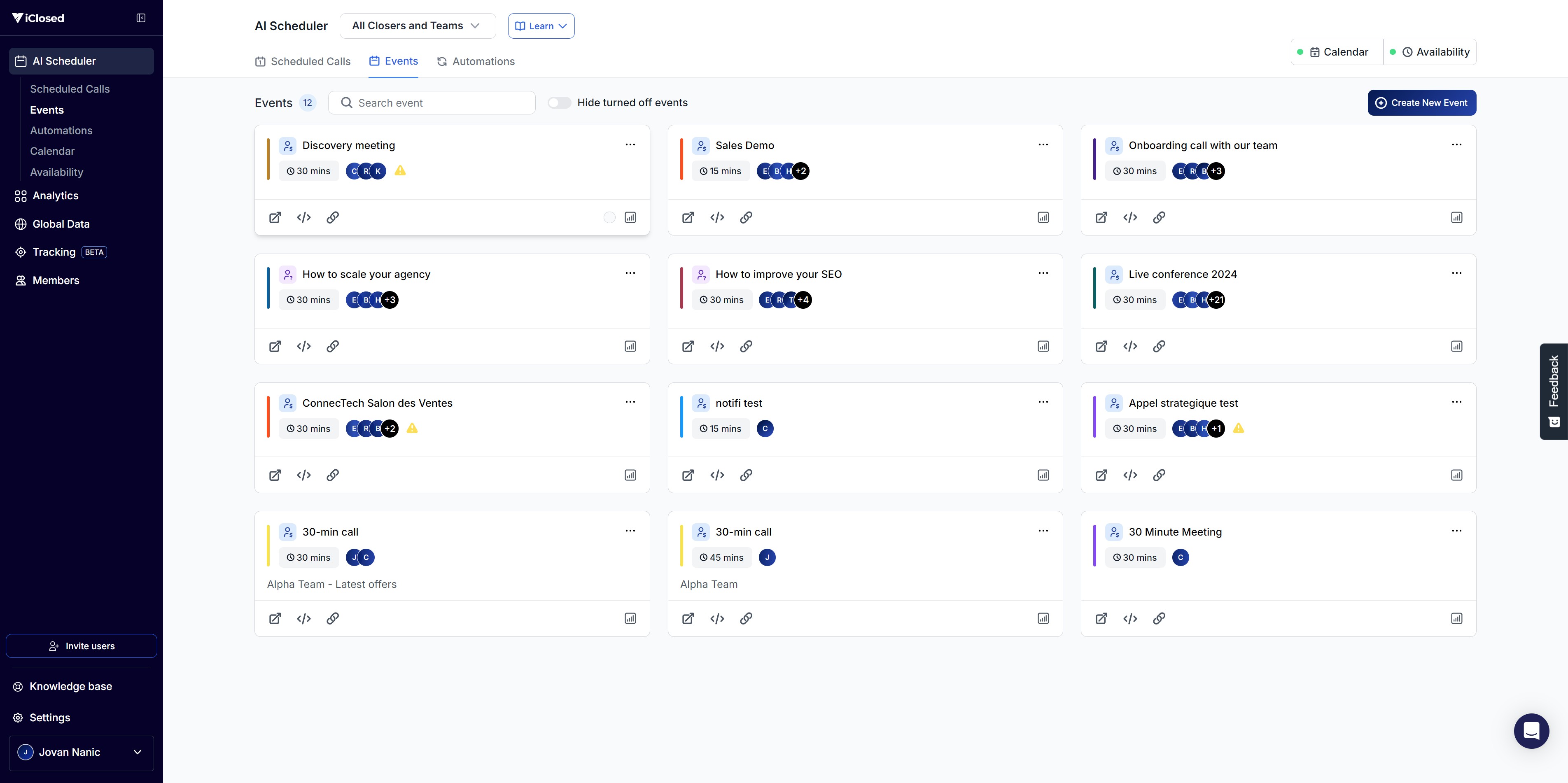Click embed code icon on notifi test card
The image size is (1568, 783).
pyautogui.click(x=717, y=475)
